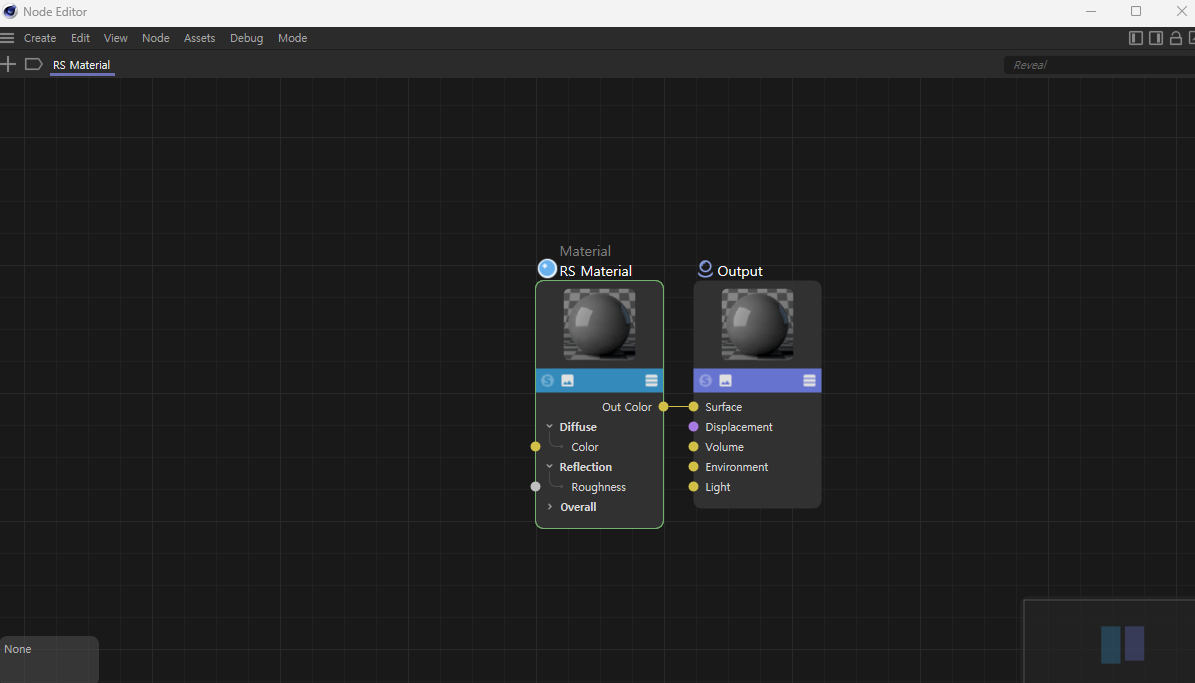
Task: Collapse the Diffuse group
Action: click(549, 427)
